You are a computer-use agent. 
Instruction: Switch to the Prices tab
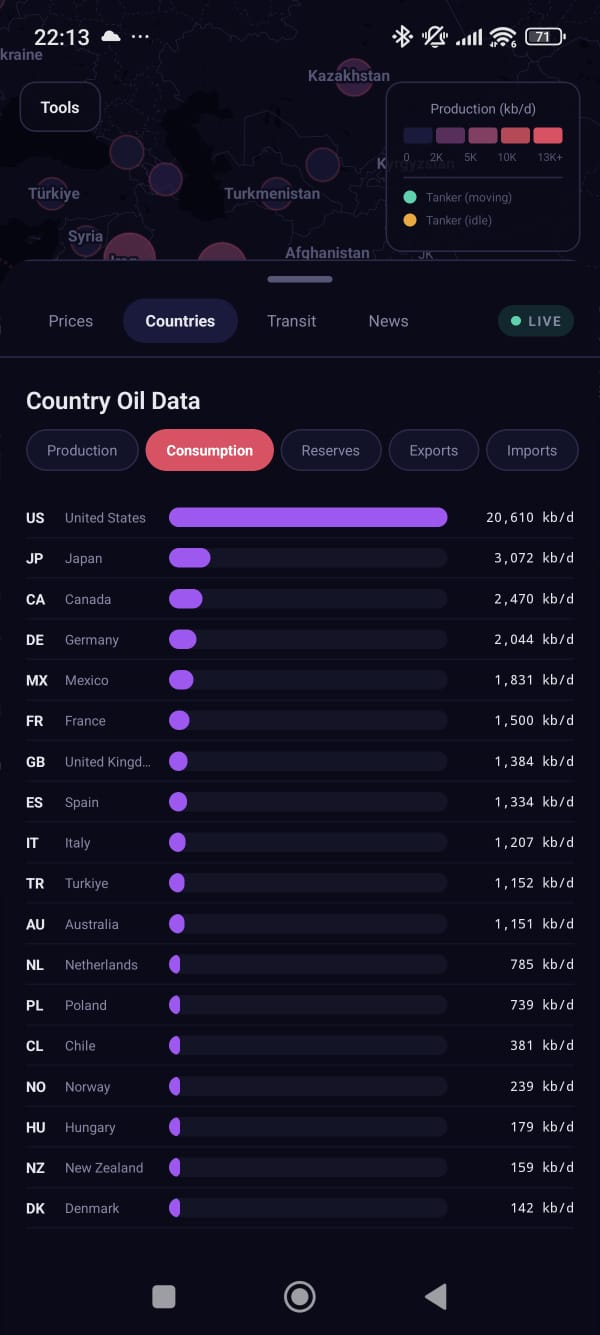point(71,321)
